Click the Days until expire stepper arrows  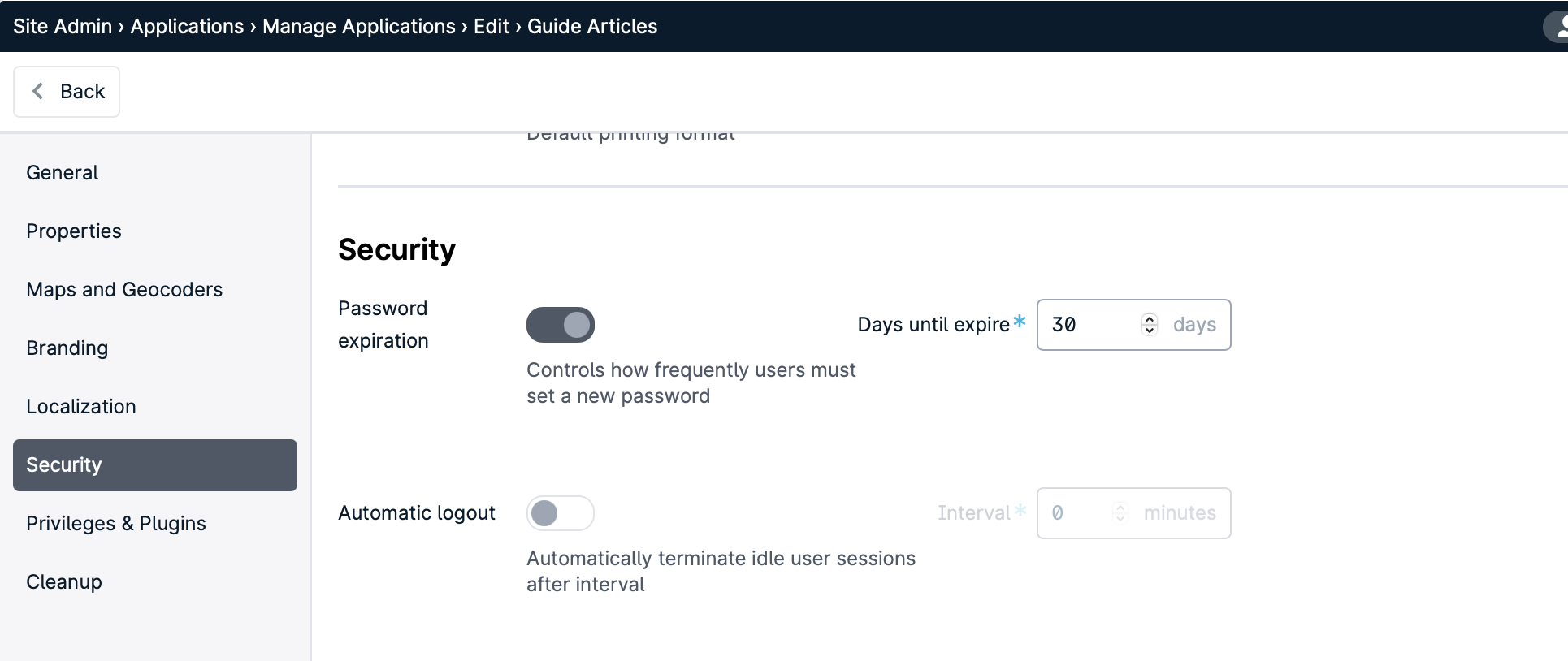click(x=1149, y=325)
